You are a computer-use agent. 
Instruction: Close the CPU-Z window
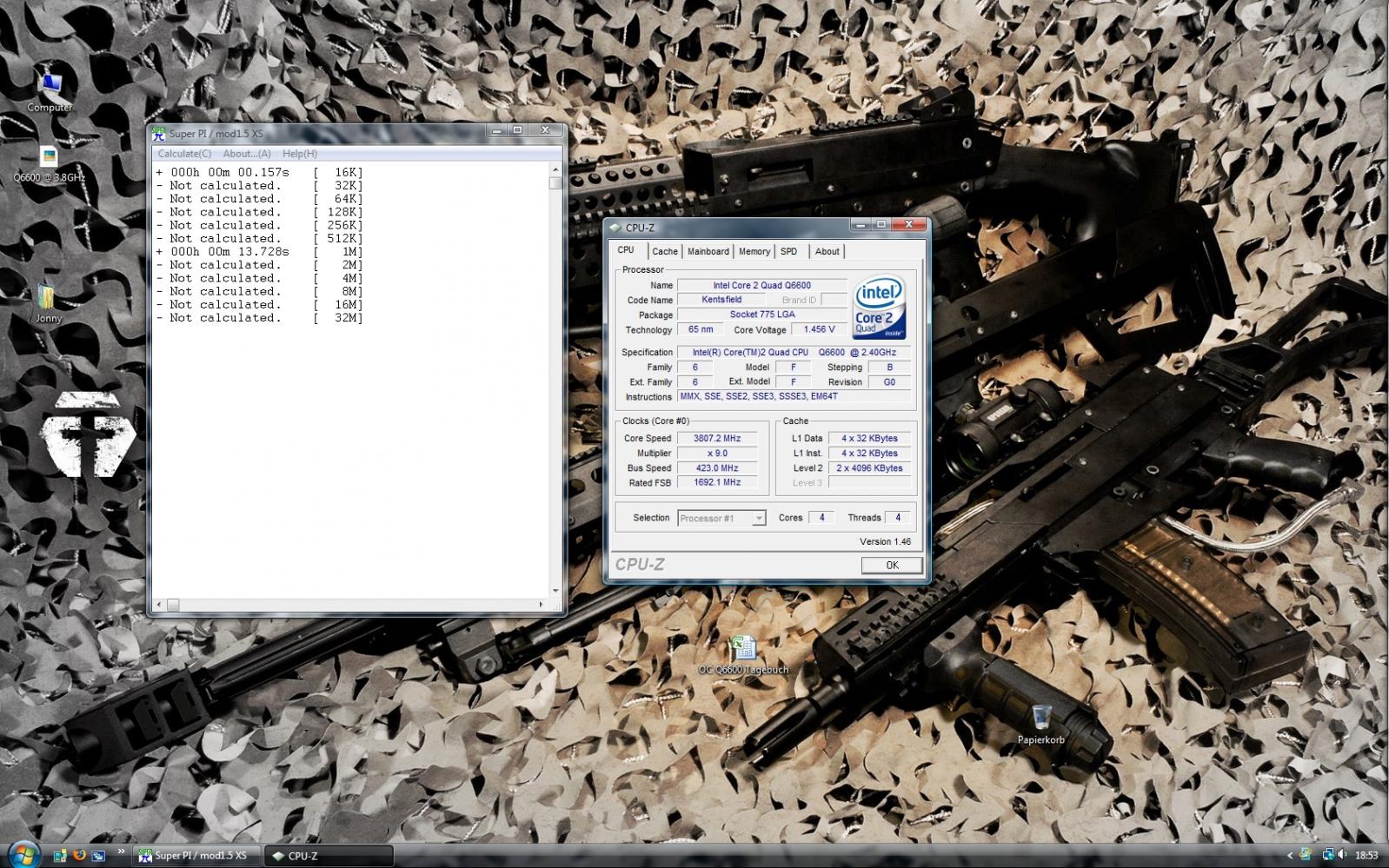tap(909, 224)
